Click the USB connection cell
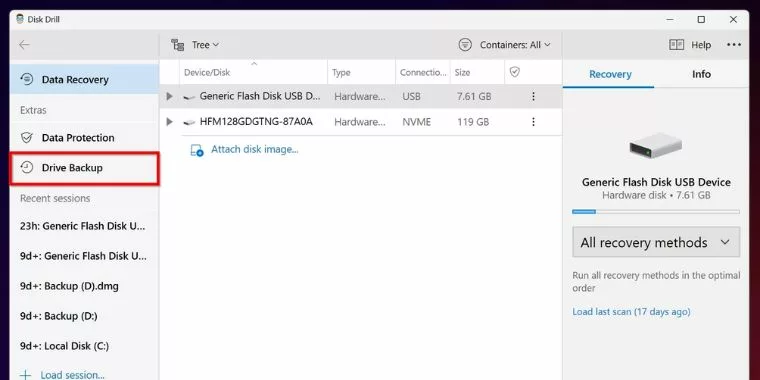 click(x=411, y=96)
